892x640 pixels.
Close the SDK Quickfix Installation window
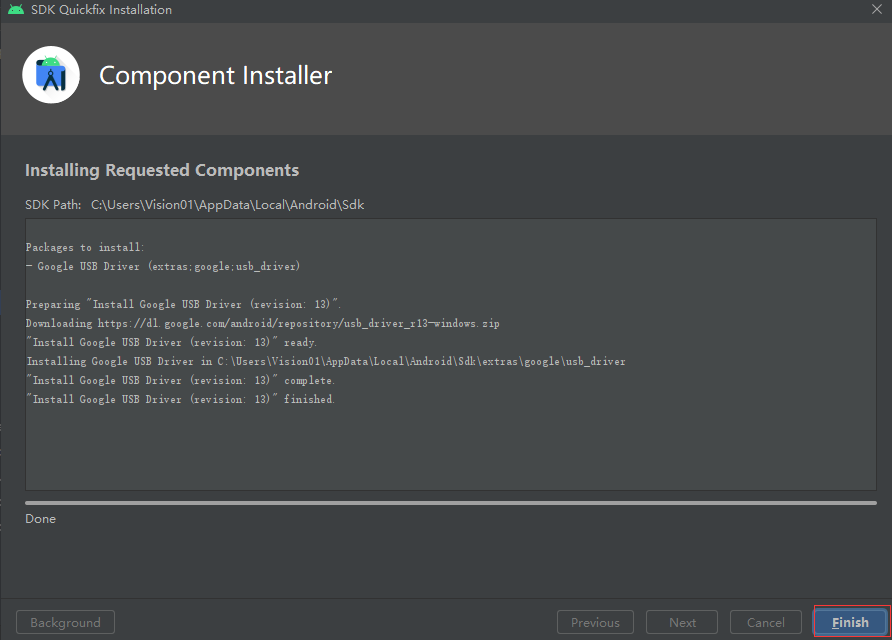pyautogui.click(x=876, y=10)
